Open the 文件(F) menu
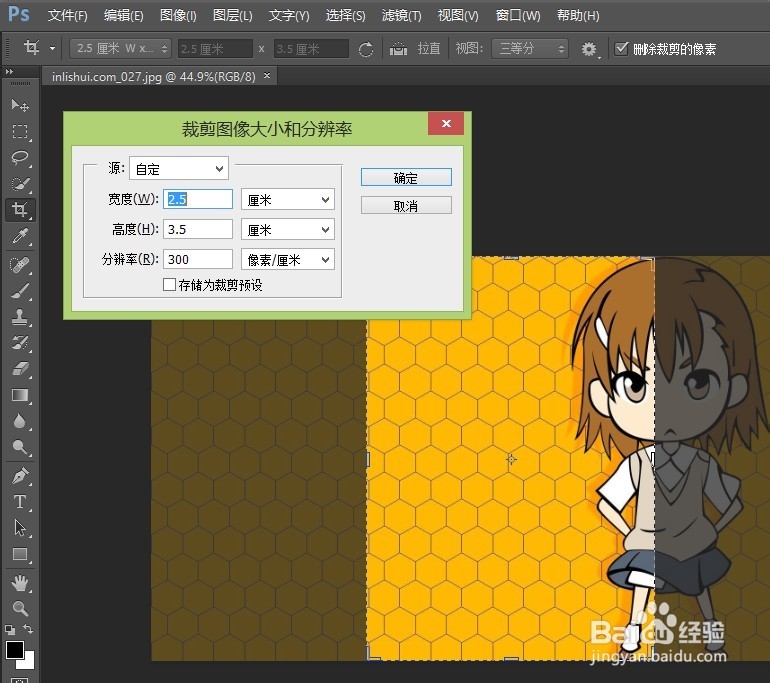Viewport: 770px width, 683px height. tap(67, 16)
